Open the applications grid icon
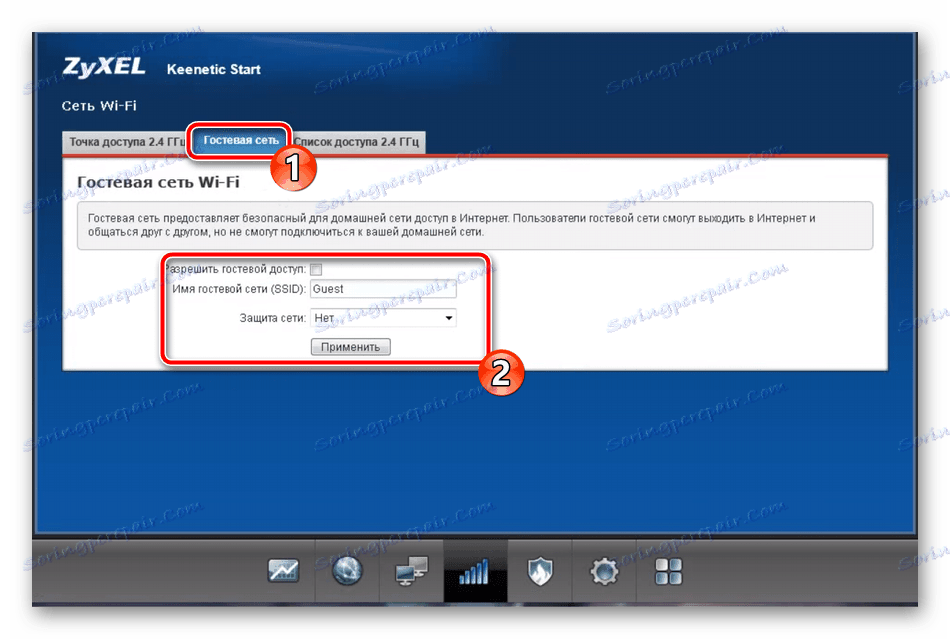Screen dimensions: 950x639 (668, 571)
